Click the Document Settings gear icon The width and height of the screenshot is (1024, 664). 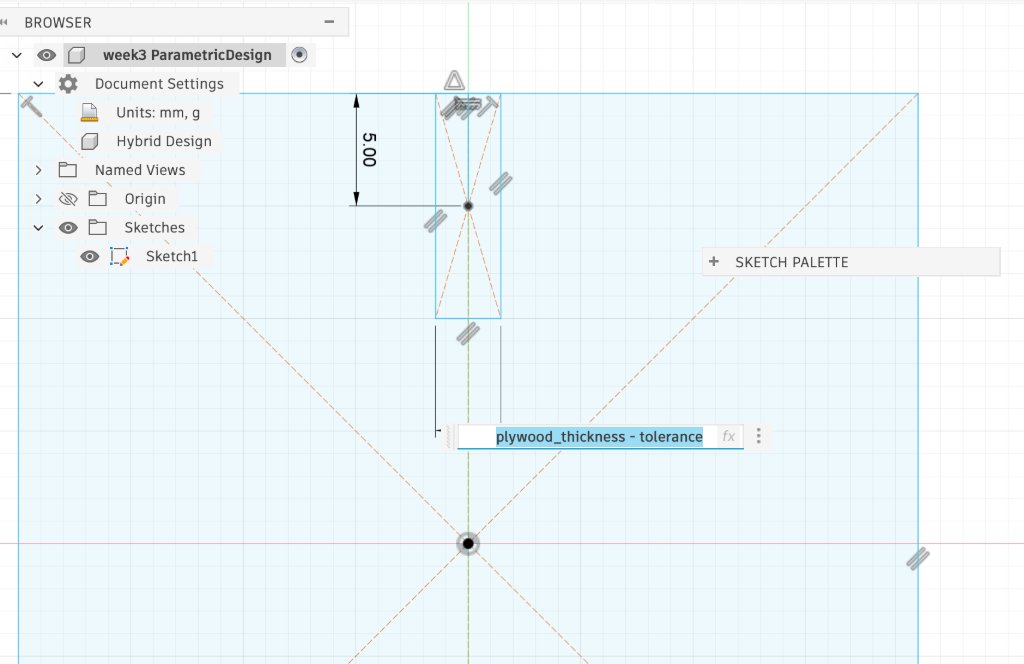tap(68, 84)
